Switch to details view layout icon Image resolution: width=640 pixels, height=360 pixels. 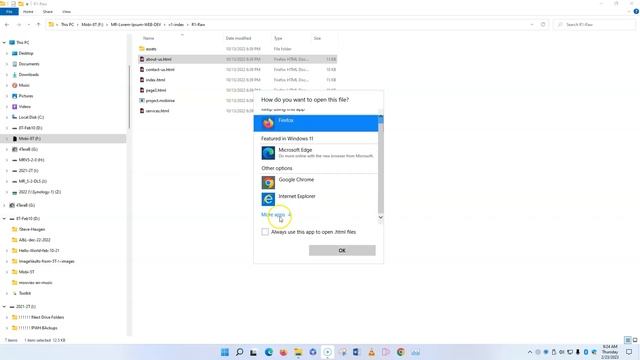coord(628,340)
